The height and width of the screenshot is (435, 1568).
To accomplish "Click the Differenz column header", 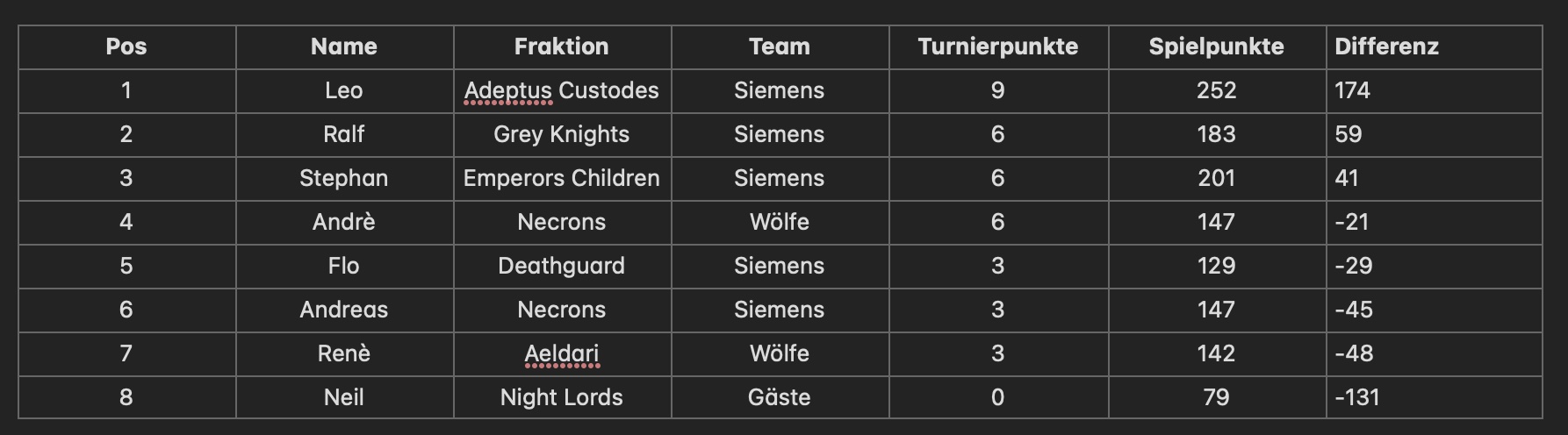I will tap(1435, 46).
